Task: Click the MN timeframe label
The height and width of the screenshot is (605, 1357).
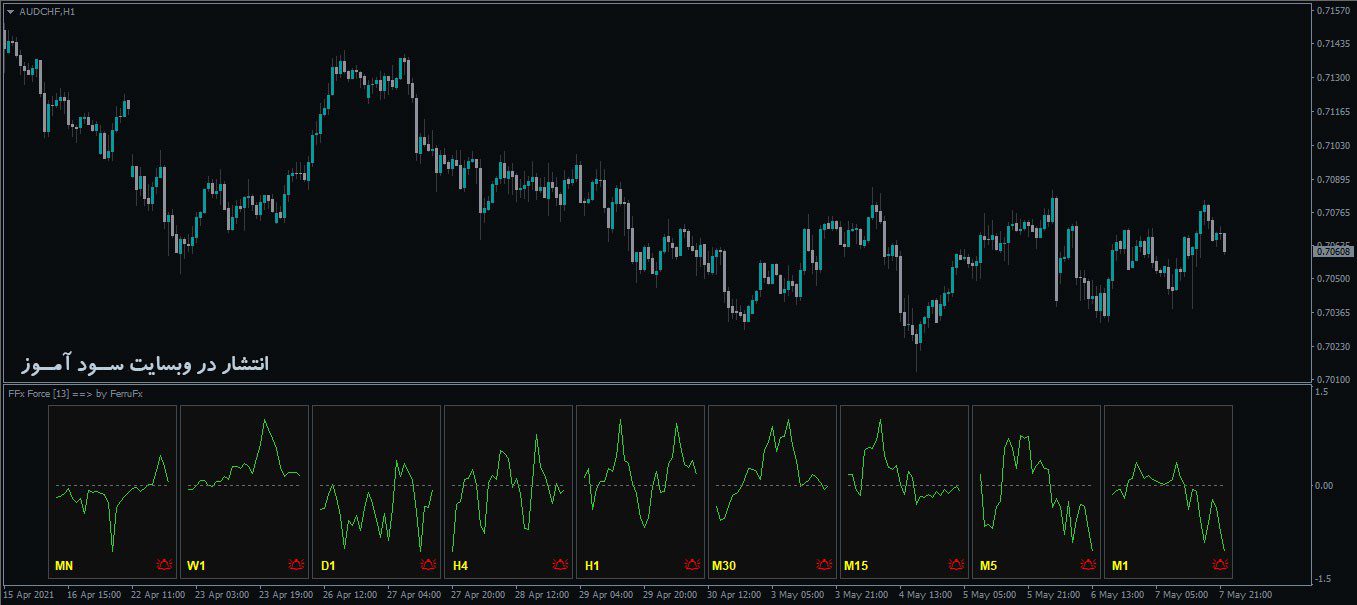Action: [x=62, y=564]
